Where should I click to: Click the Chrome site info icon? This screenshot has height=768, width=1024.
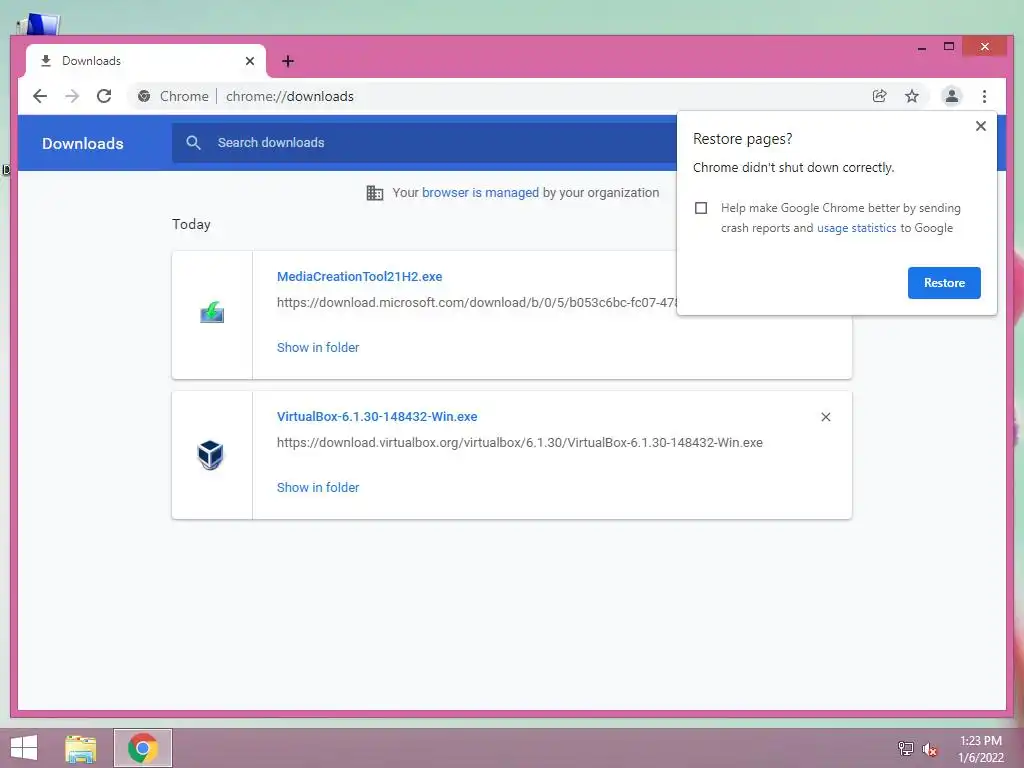[x=144, y=97]
